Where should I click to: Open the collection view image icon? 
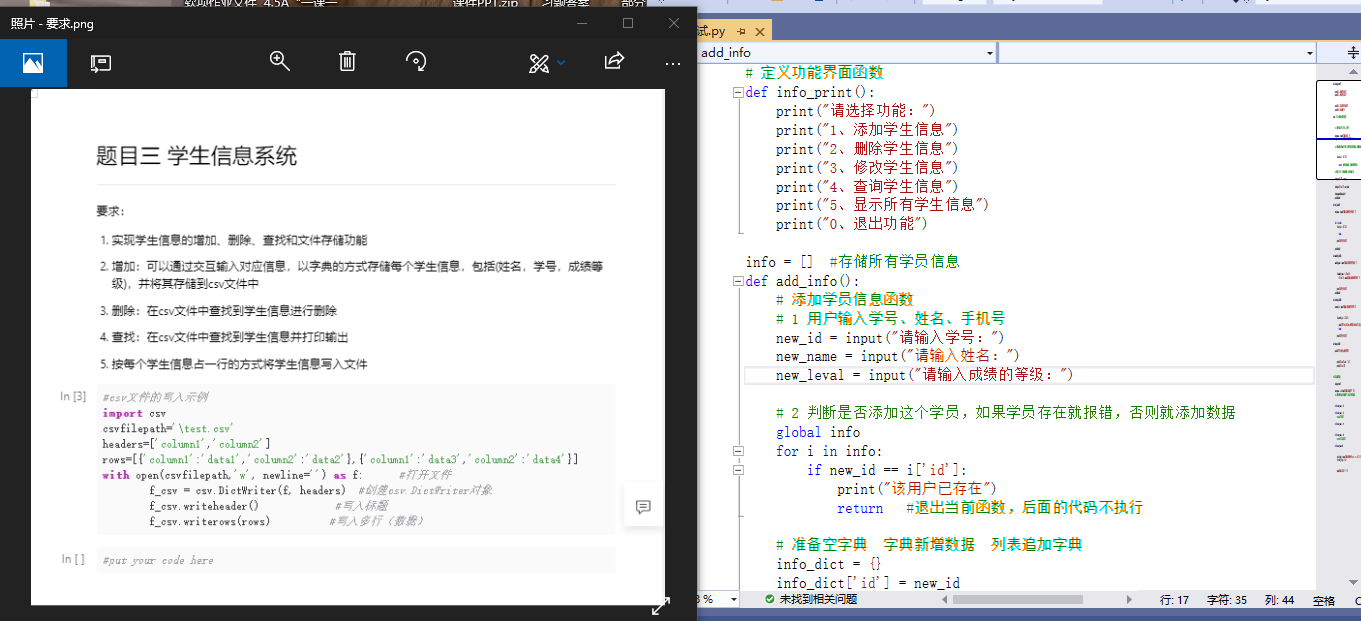[33, 63]
